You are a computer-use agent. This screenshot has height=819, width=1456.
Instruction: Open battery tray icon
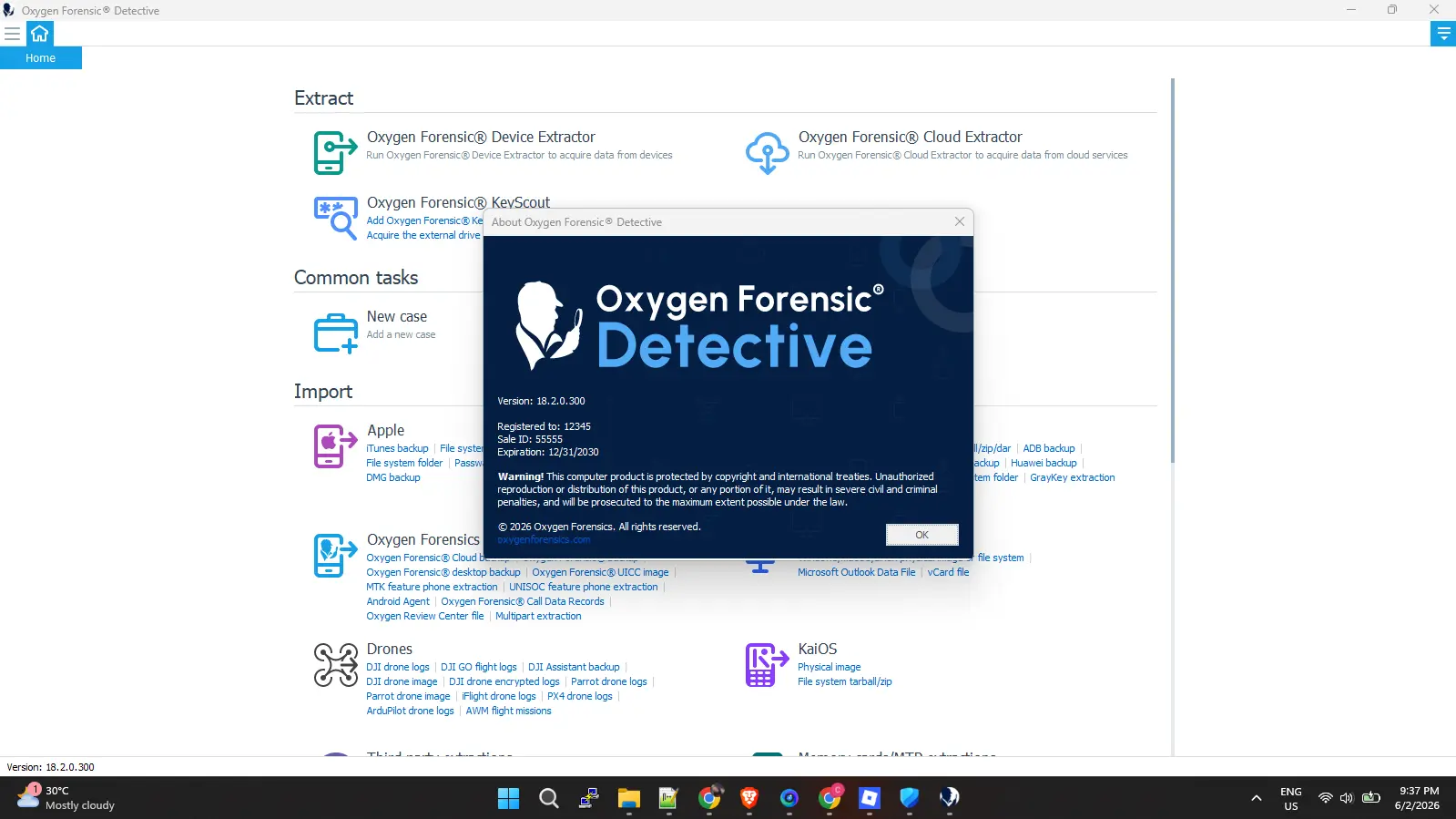click(1371, 798)
